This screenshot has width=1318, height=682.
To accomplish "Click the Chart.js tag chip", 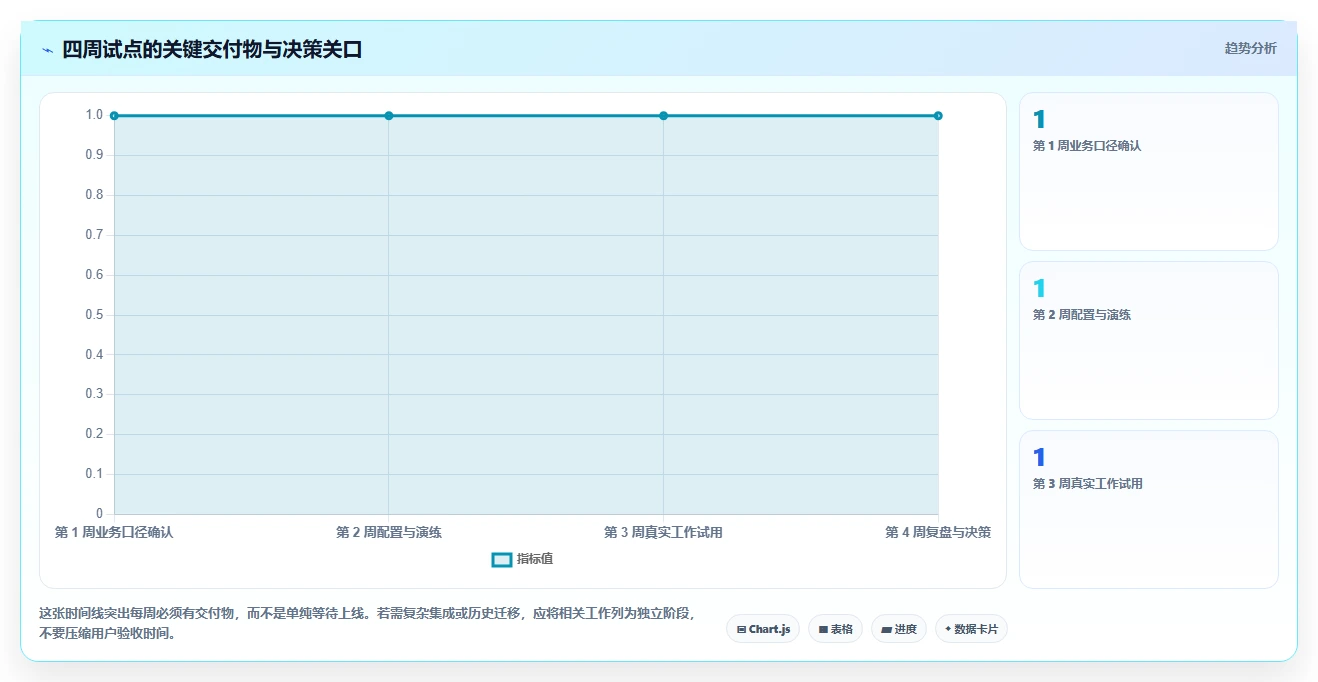I will 763,629.
